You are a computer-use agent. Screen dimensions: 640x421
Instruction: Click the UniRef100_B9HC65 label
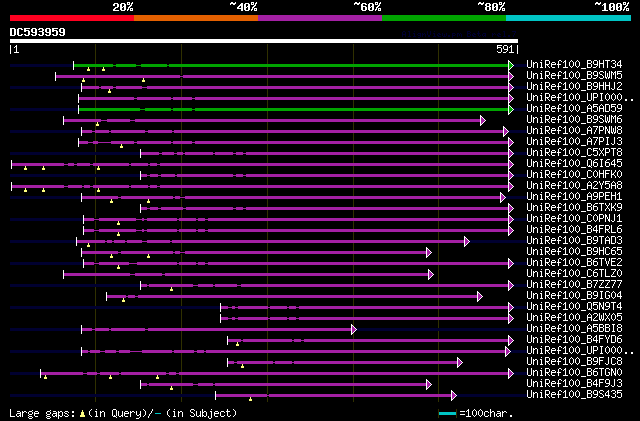(x=574, y=252)
